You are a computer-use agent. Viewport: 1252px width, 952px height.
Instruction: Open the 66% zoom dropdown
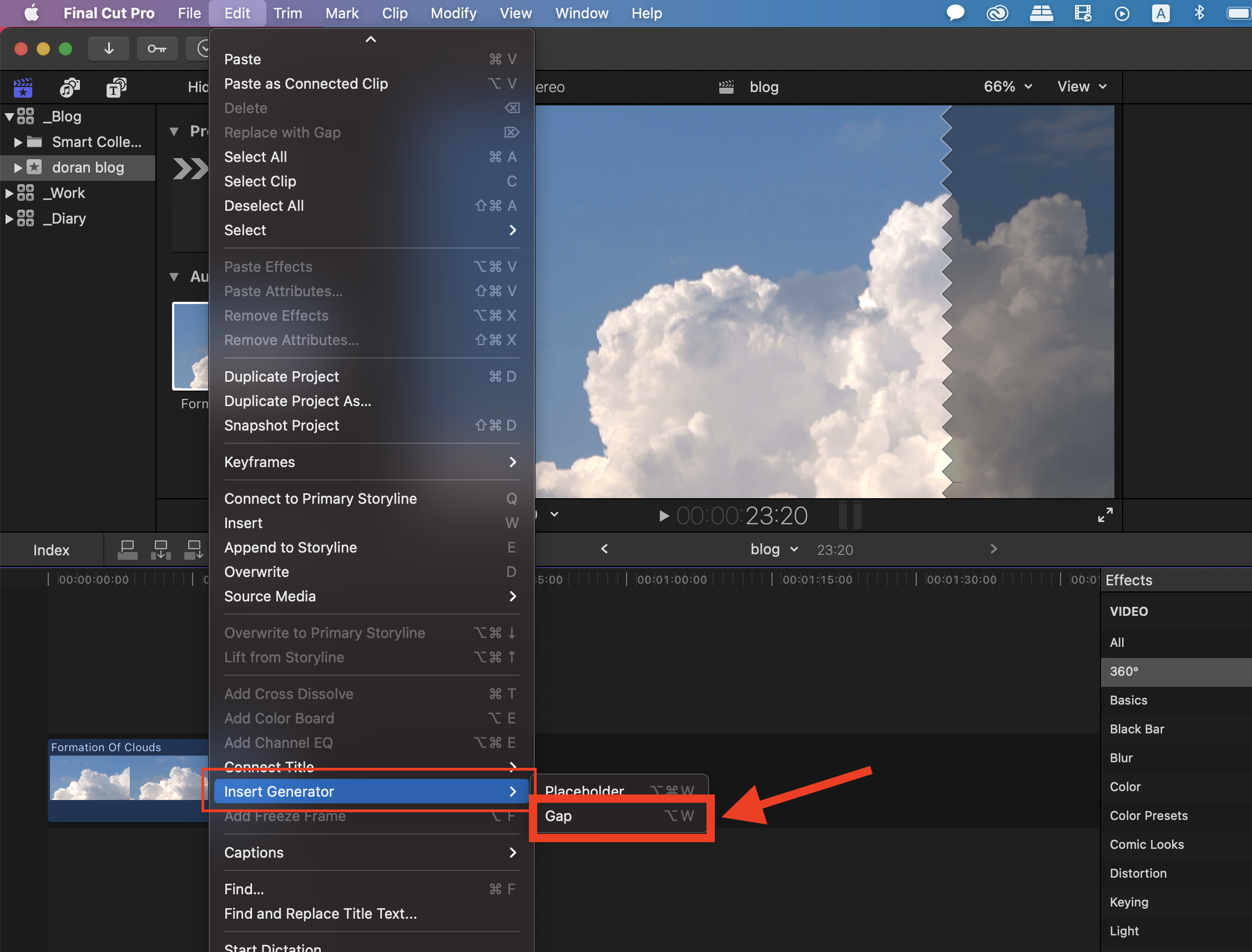click(1007, 87)
